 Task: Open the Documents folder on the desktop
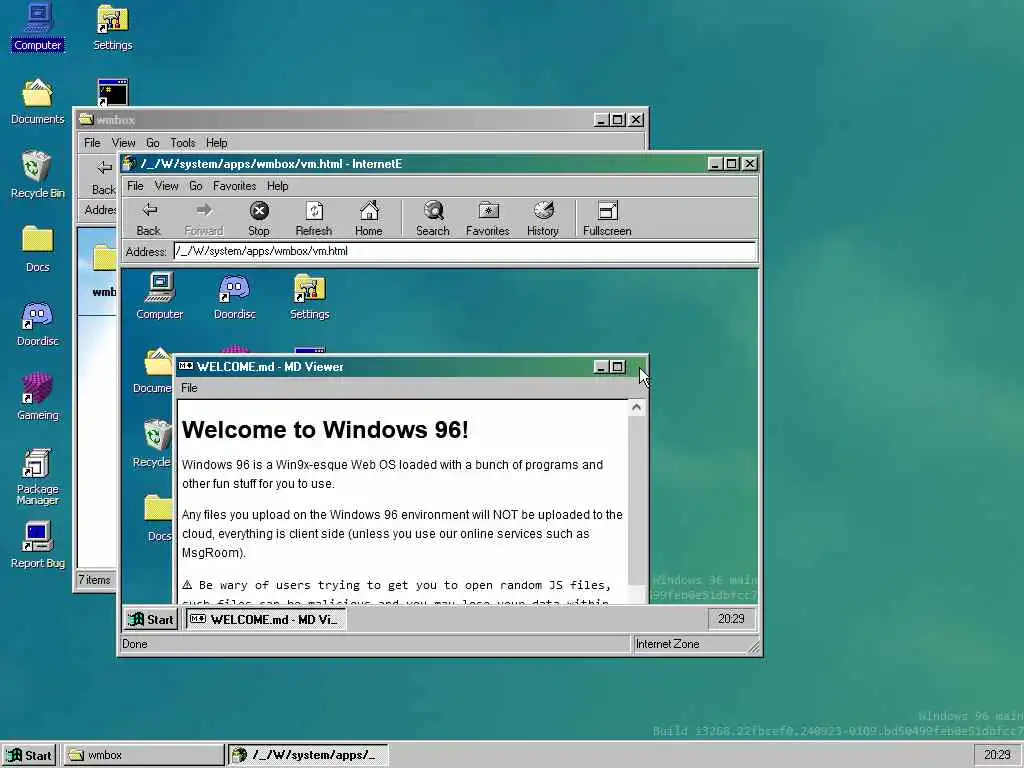37,101
